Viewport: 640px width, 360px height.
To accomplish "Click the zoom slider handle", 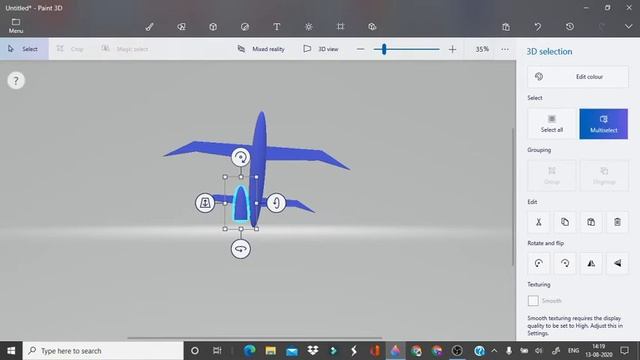I will (x=384, y=49).
